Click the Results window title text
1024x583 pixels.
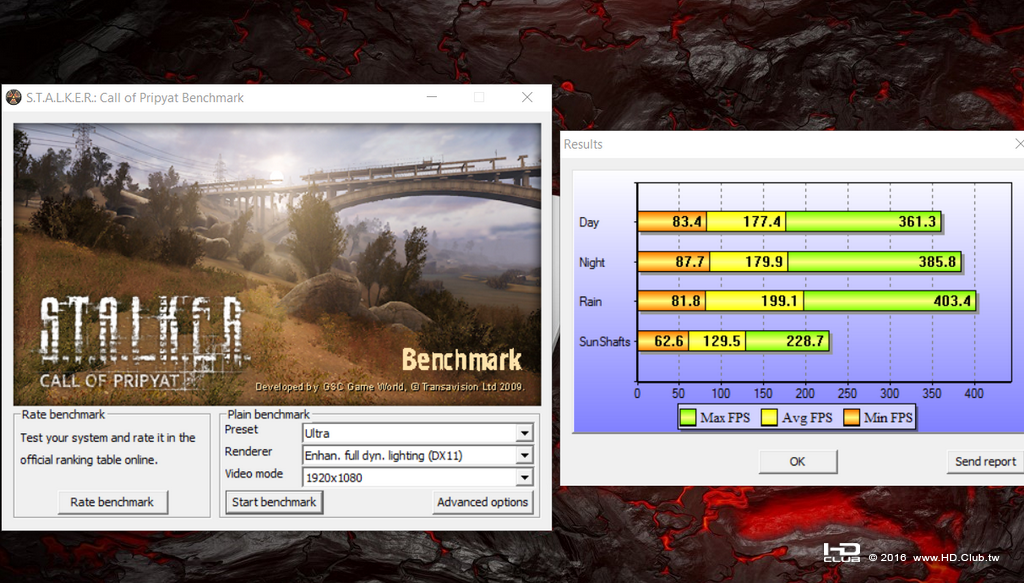pos(583,144)
